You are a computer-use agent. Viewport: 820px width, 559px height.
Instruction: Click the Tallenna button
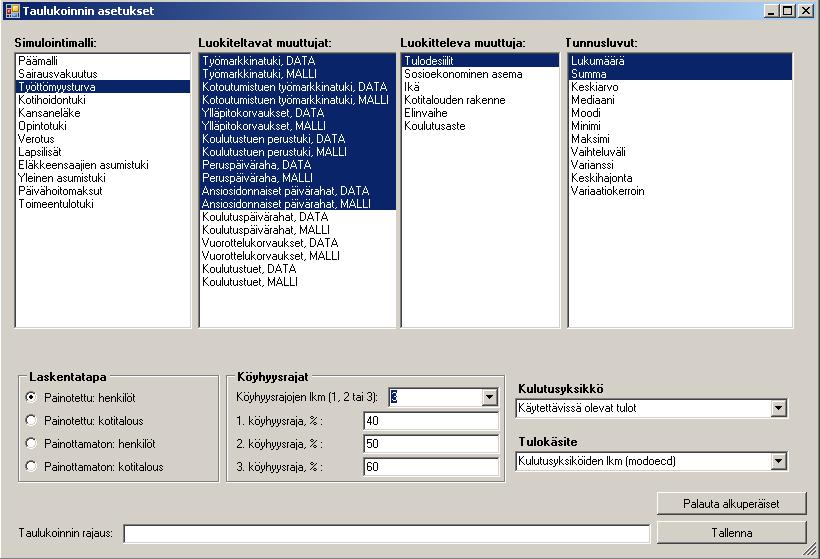[x=731, y=533]
